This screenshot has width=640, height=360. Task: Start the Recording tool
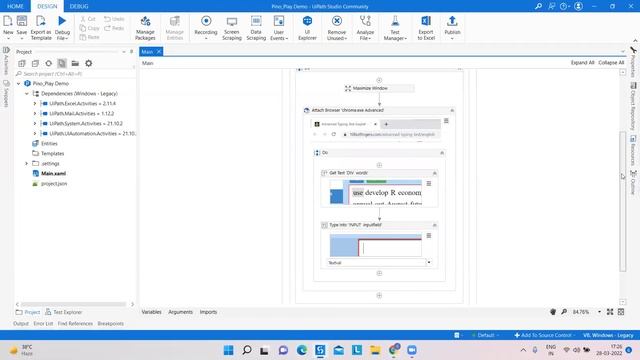(206, 27)
